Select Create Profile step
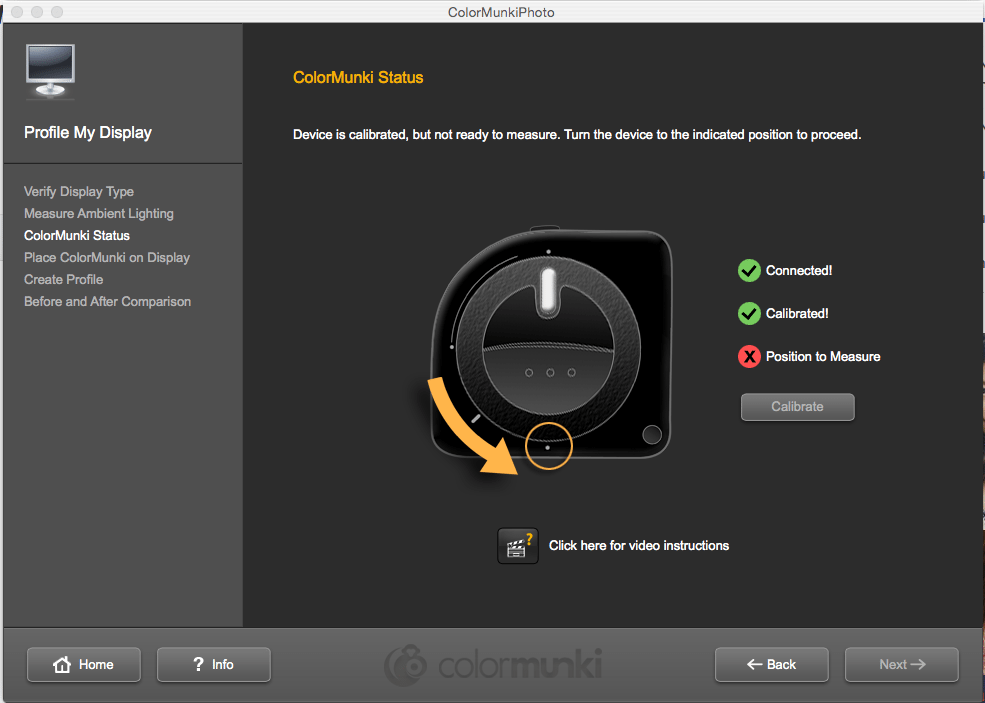 [63, 279]
